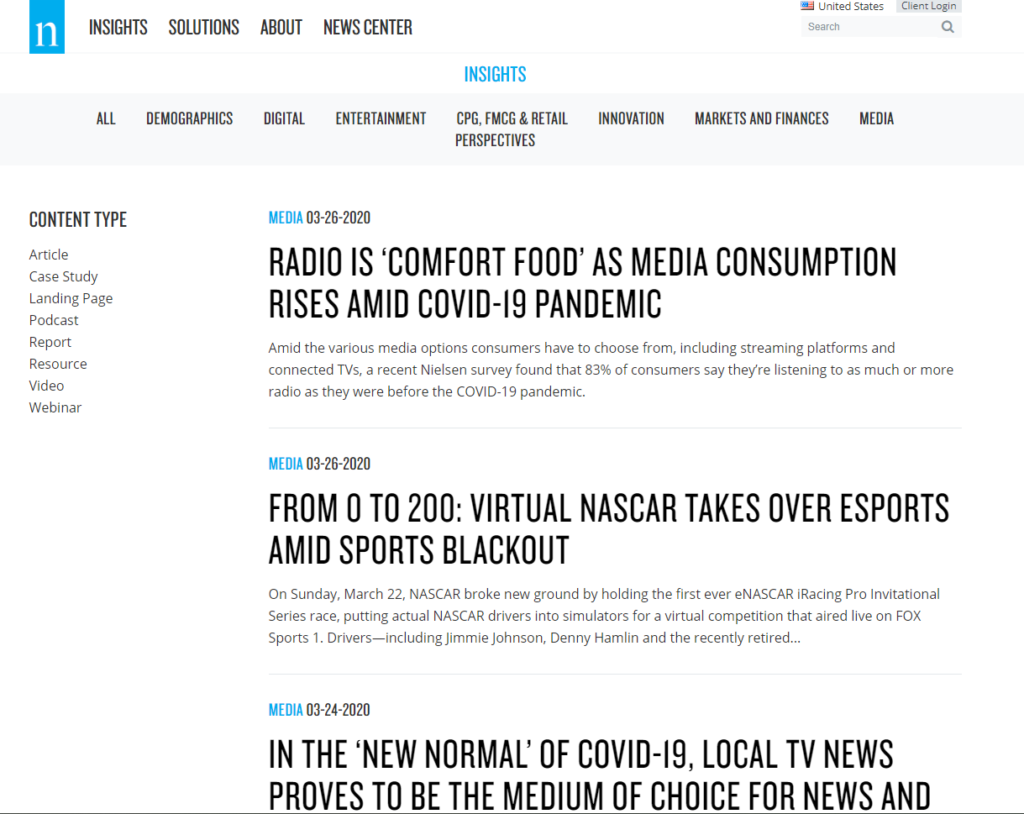This screenshot has width=1024, height=814.
Task: Select the CPG, FMCG & Retail tab
Action: (512, 118)
